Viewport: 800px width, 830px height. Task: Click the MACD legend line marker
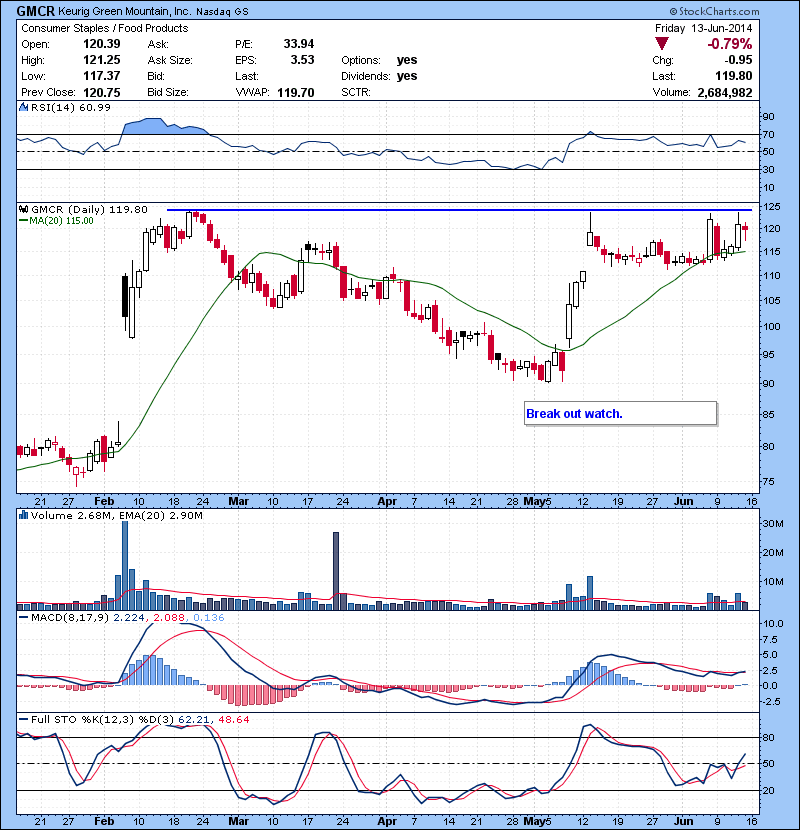(23, 617)
